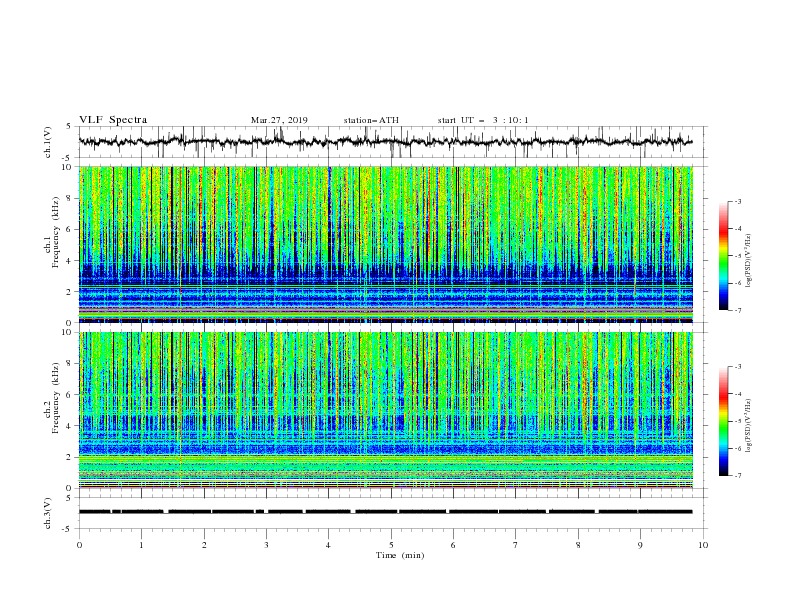Select the lower colorbar's "log(PSD)(V²/Hz)" label
This screenshot has height=612, width=792.
pos(748,425)
